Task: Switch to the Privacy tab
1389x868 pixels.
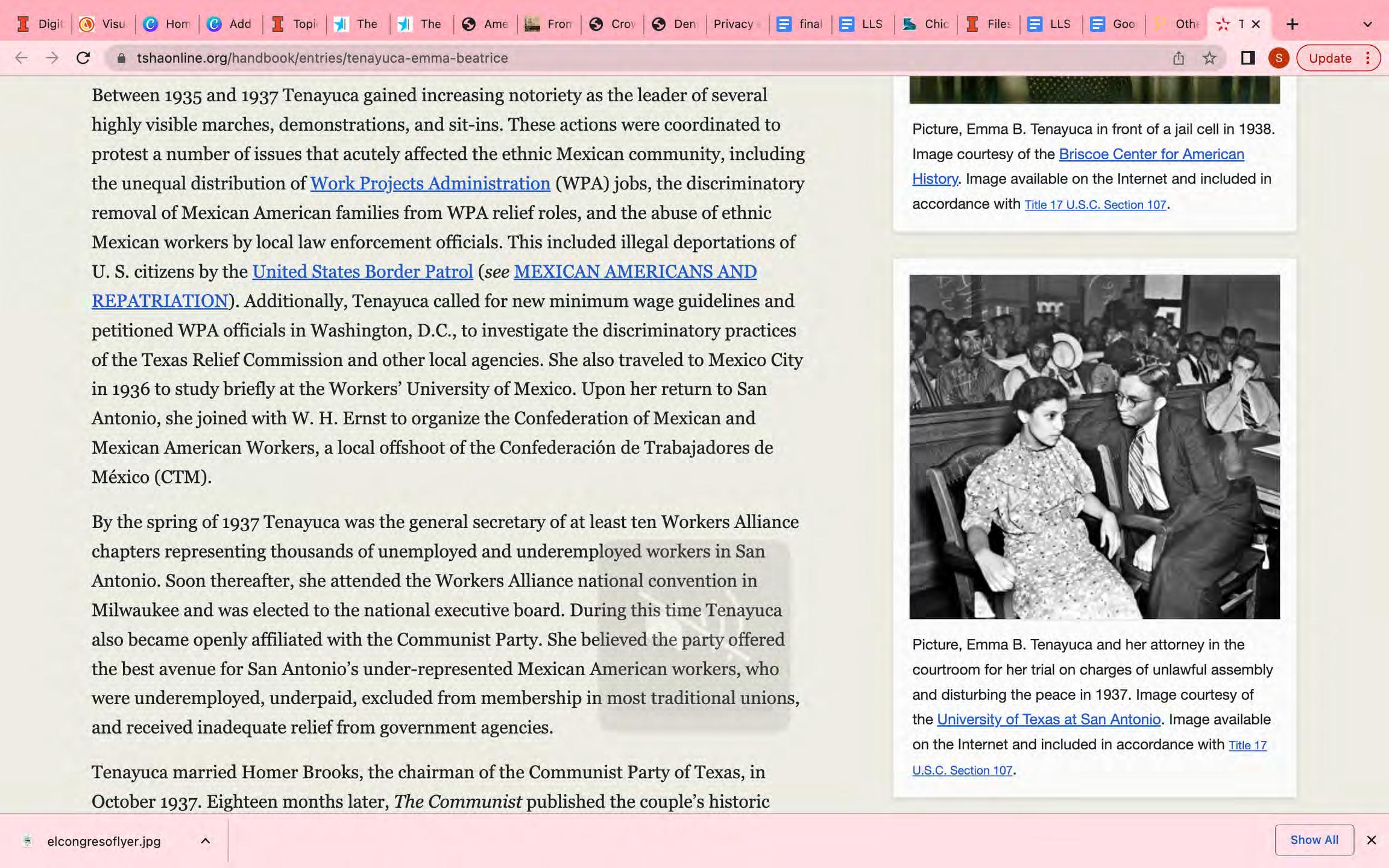Action: coord(734,24)
